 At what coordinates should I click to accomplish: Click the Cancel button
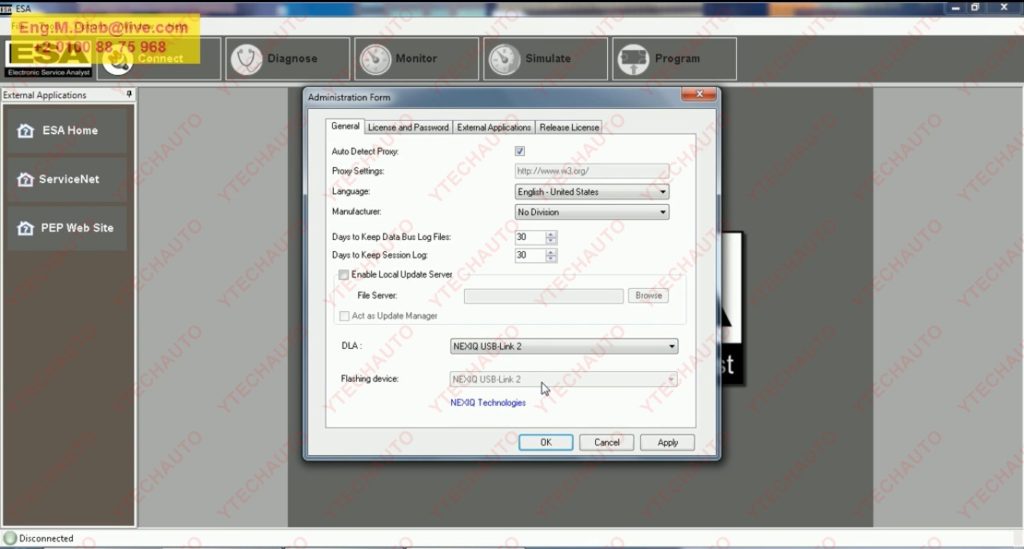pos(607,443)
